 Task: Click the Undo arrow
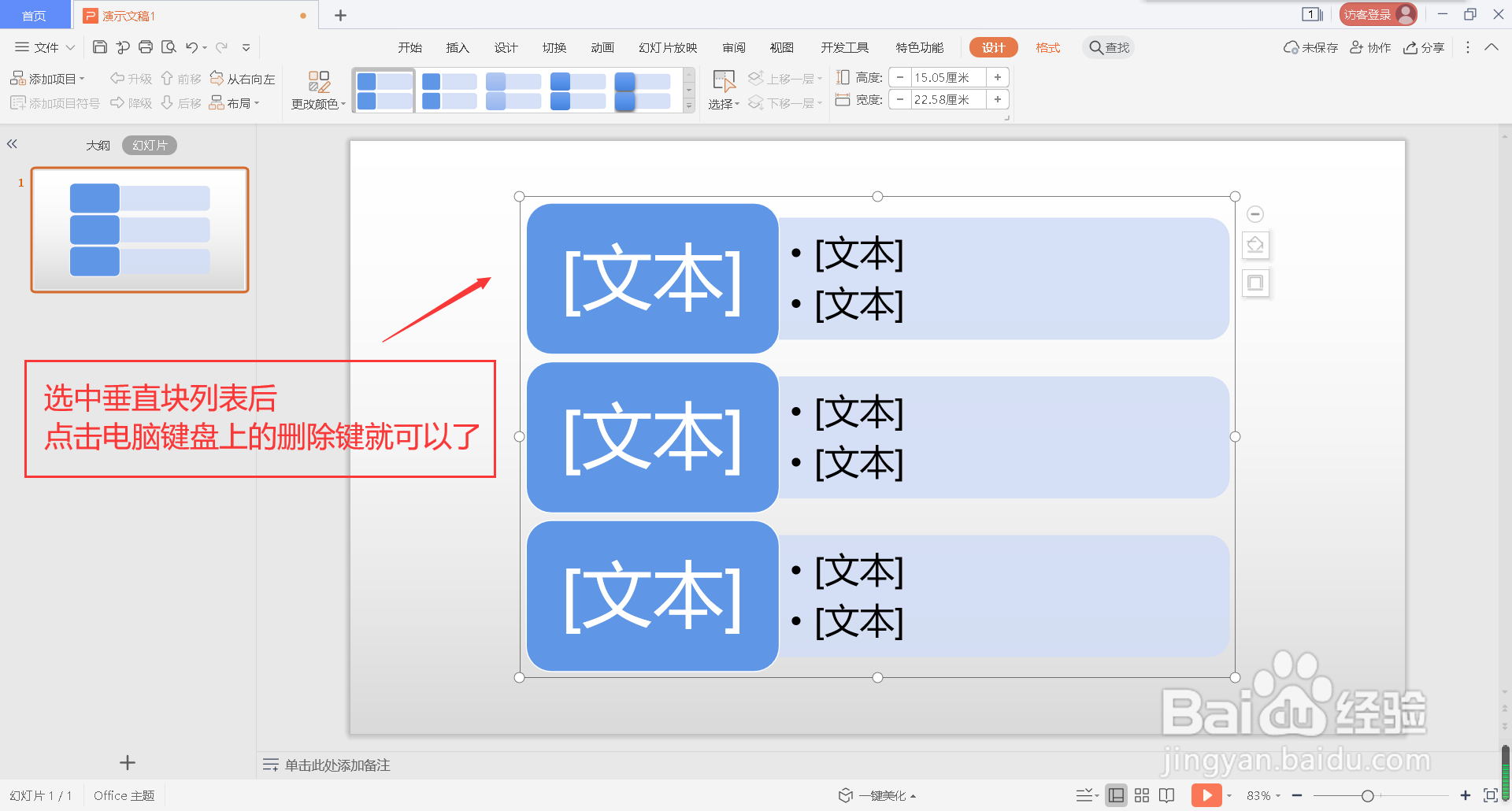click(x=191, y=47)
